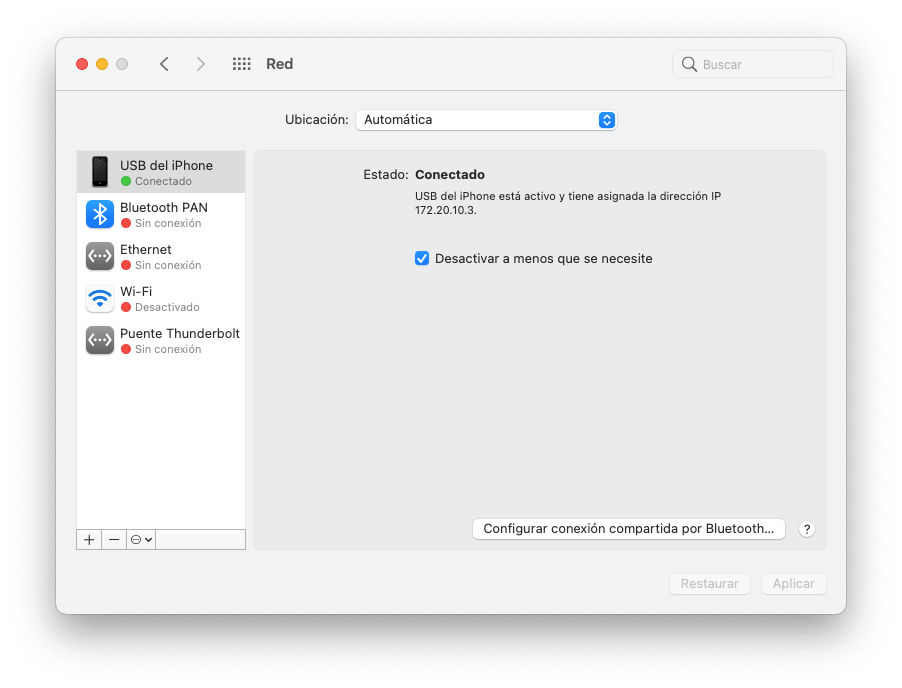This screenshot has height=688, width=902.
Task: Click the Aplicar button
Action: (793, 583)
